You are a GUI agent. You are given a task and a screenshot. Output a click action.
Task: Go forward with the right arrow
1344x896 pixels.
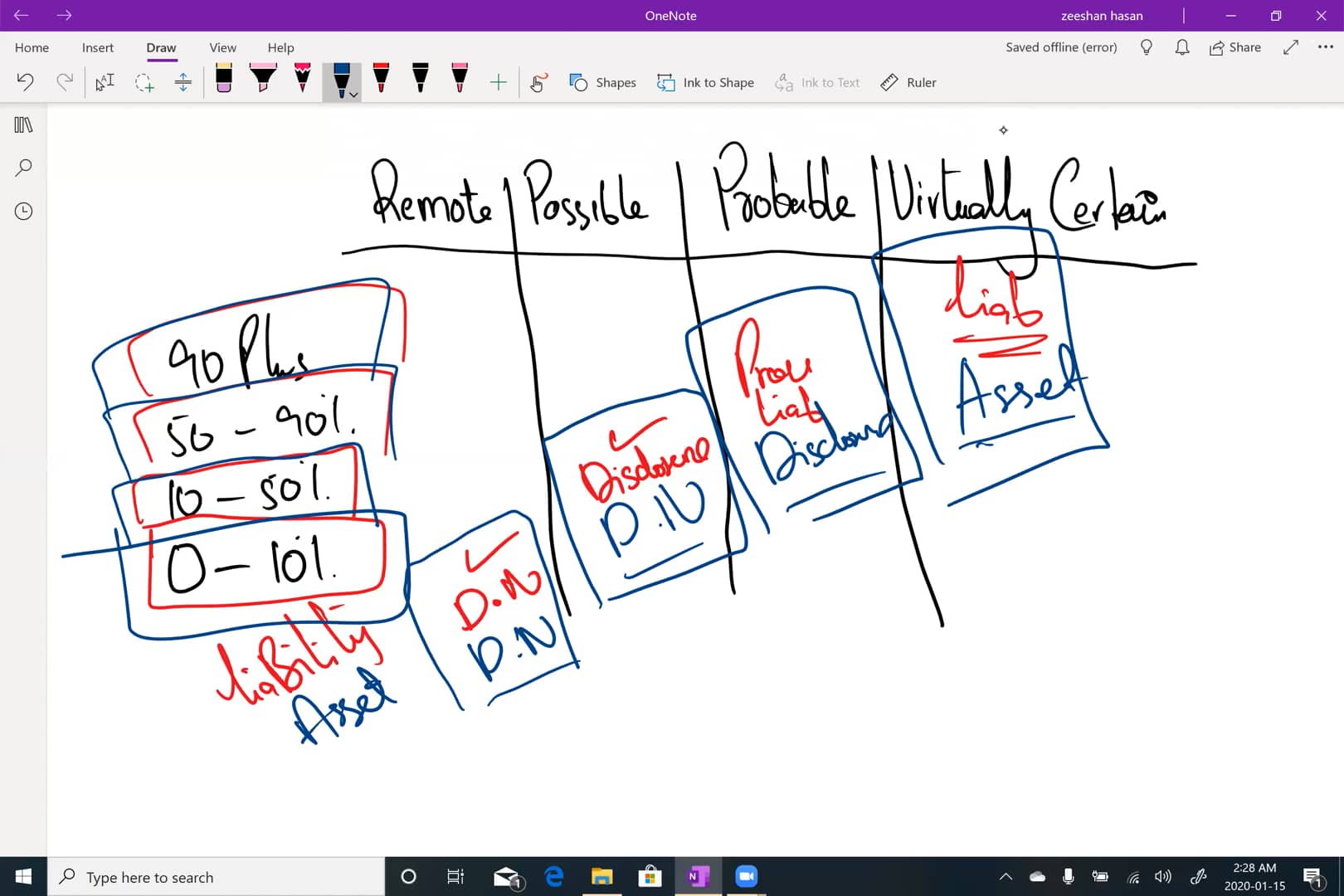coord(64,15)
